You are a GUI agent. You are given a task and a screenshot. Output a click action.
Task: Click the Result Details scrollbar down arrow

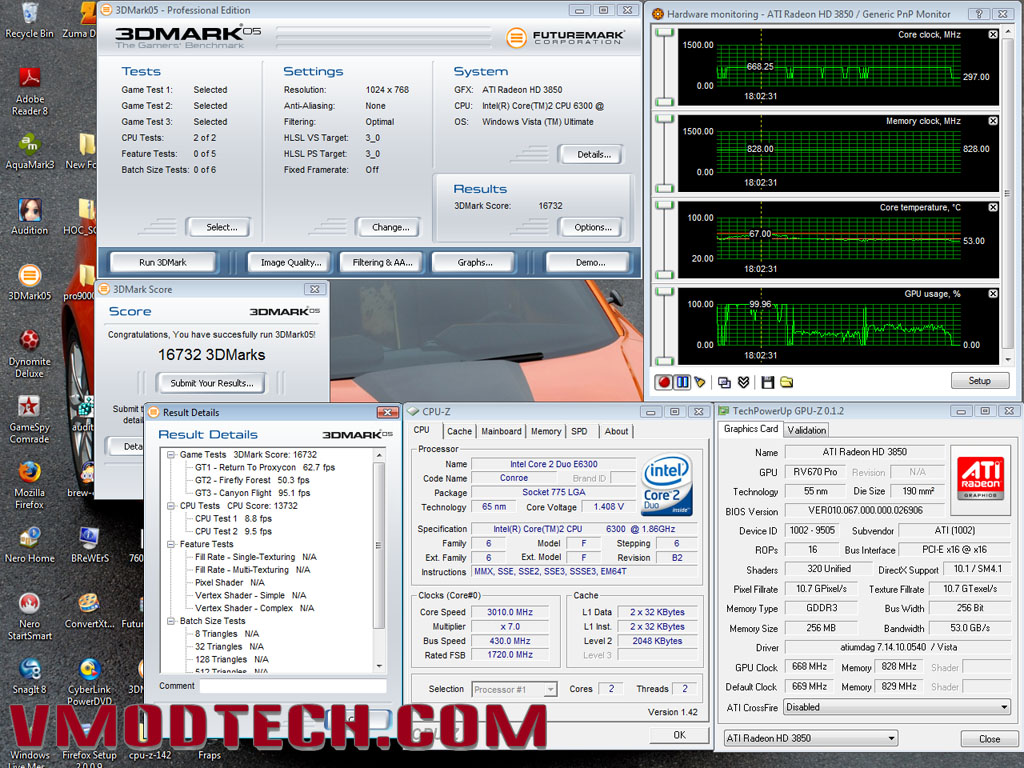379,666
